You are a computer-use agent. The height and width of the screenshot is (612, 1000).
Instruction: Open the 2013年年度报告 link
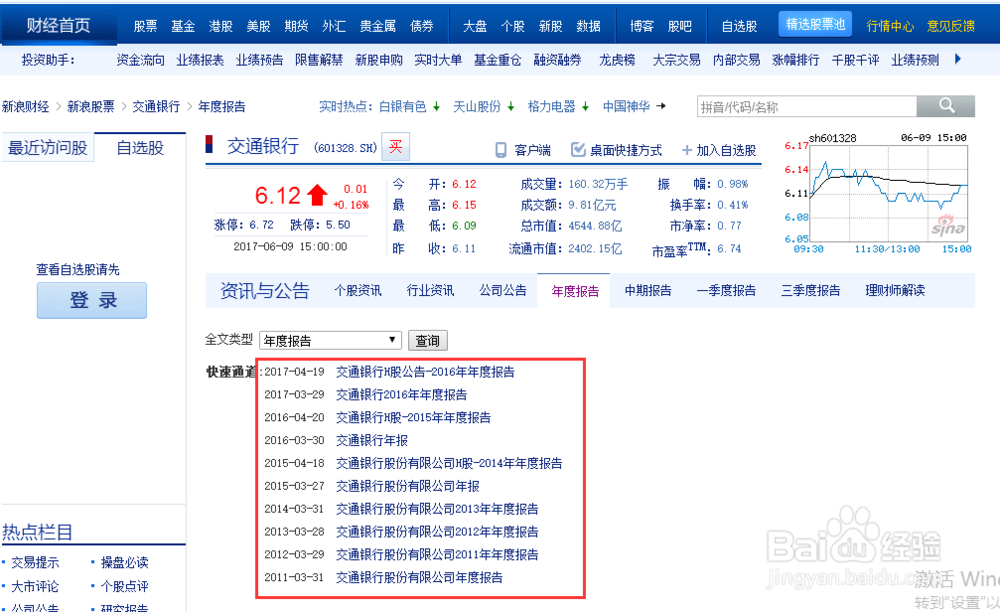(437, 509)
